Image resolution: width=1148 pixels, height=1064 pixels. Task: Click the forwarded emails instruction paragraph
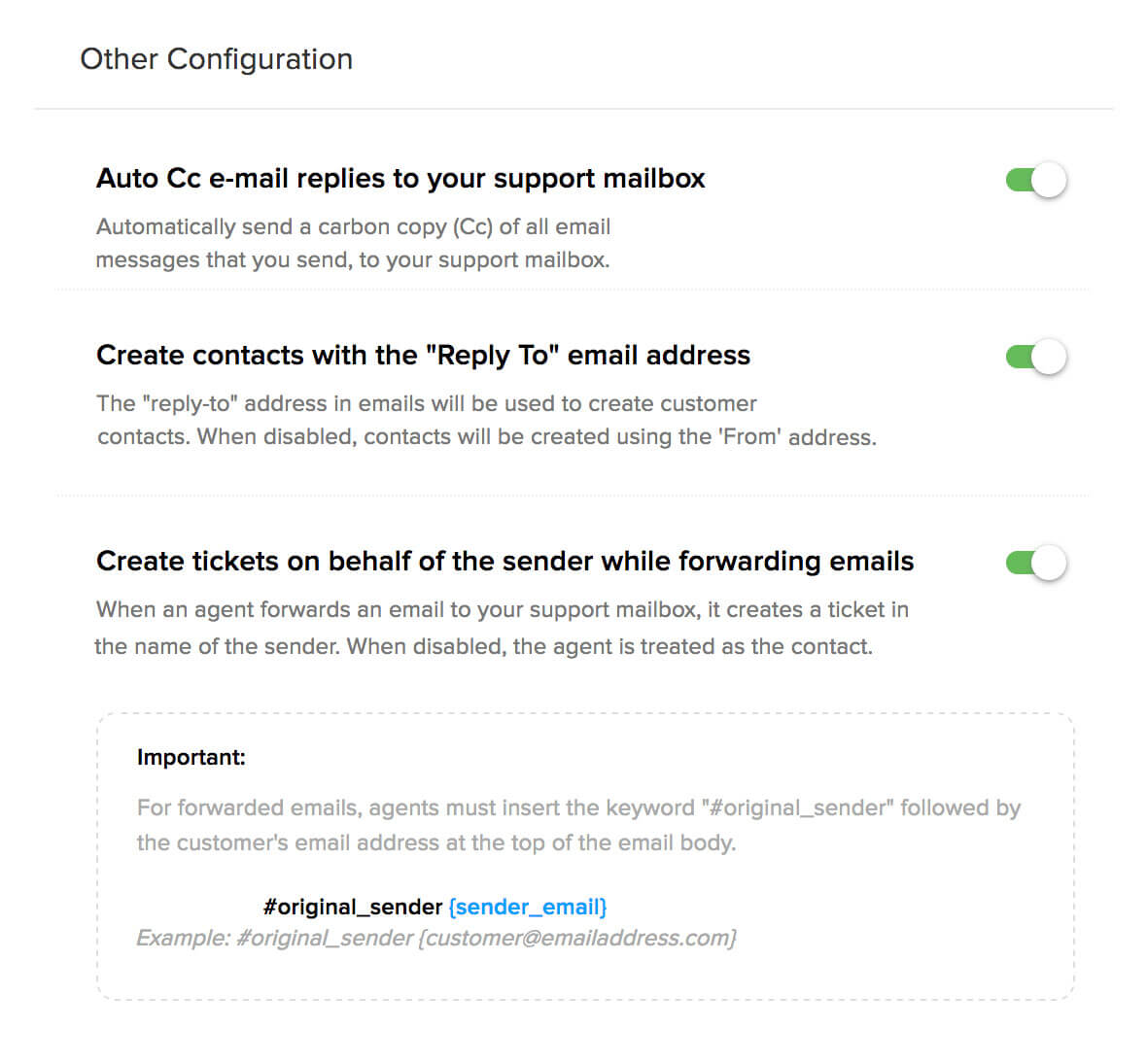[x=578, y=808]
